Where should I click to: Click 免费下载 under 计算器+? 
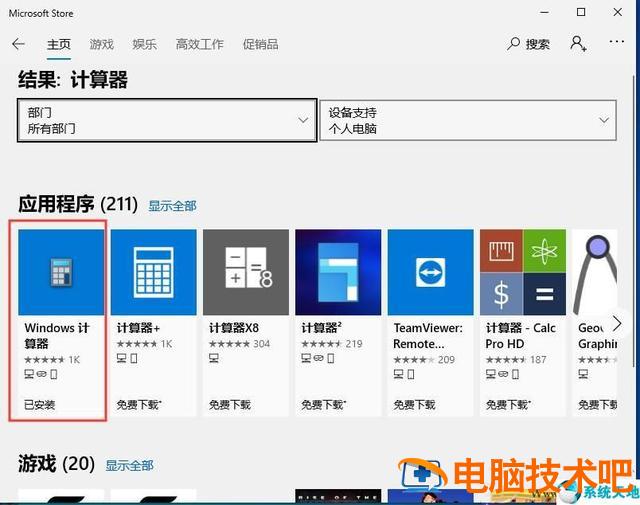(x=139, y=405)
